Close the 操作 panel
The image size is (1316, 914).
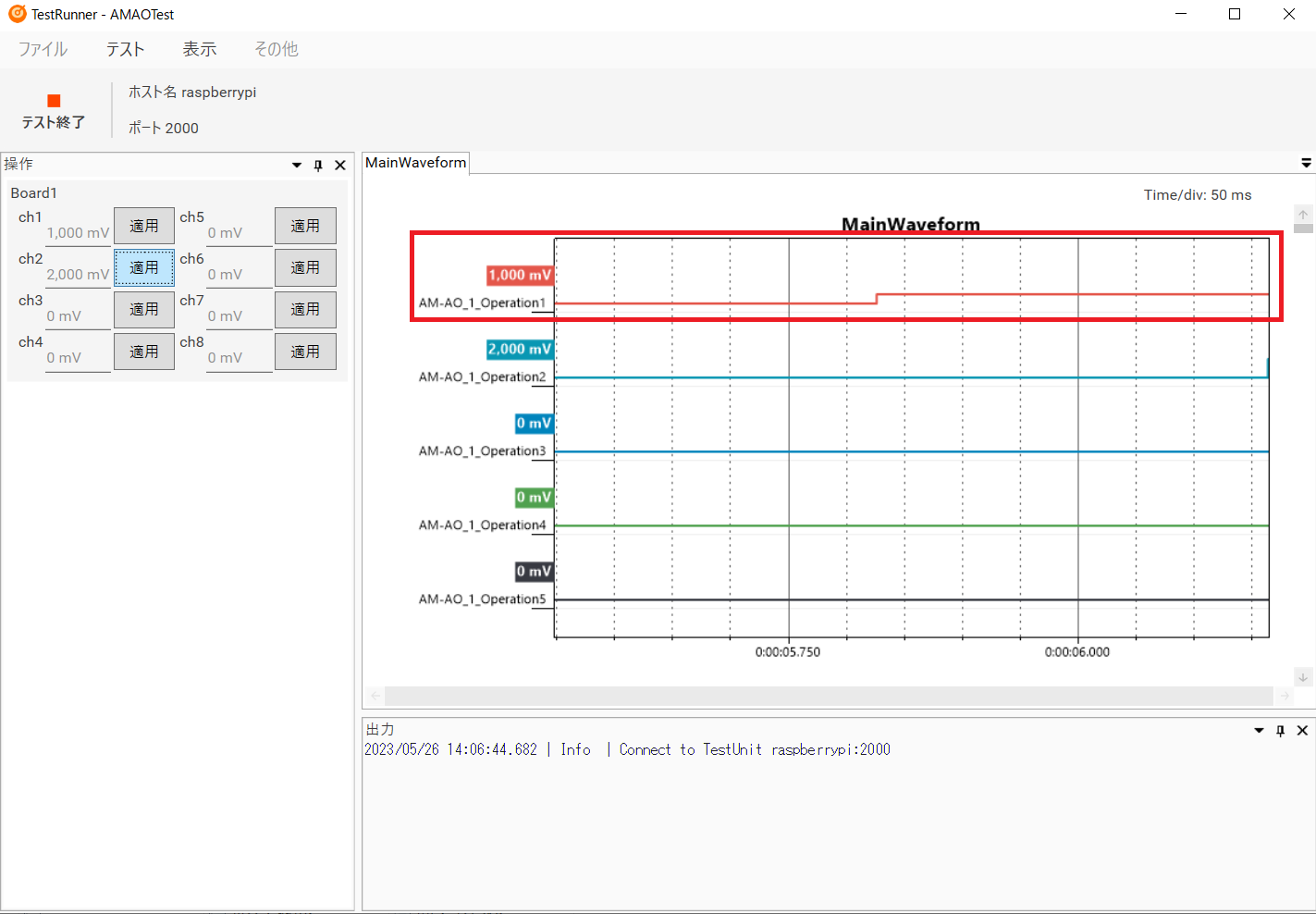coord(339,164)
